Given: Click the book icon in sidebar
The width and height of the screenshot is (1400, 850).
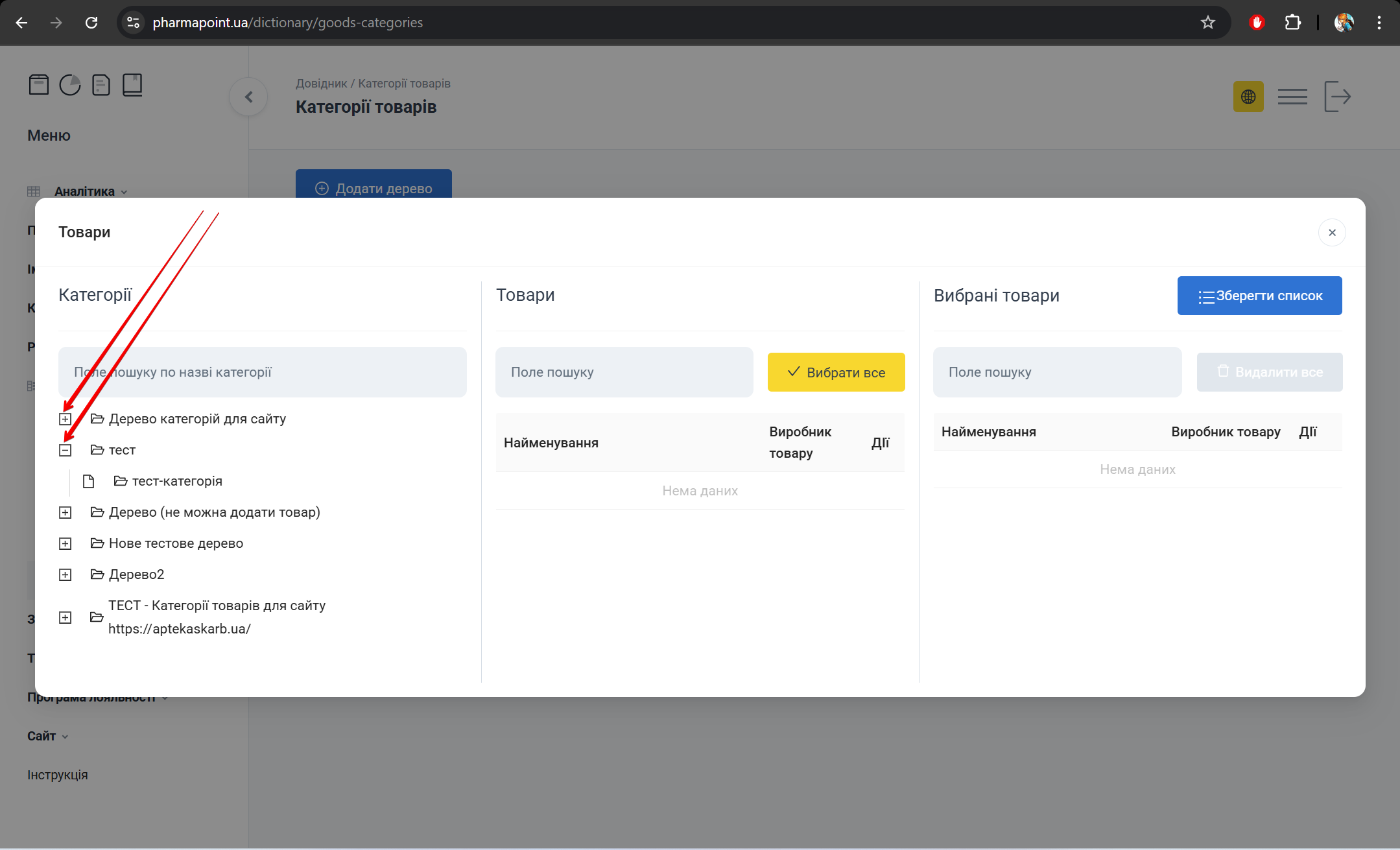Looking at the screenshot, I should (x=132, y=85).
